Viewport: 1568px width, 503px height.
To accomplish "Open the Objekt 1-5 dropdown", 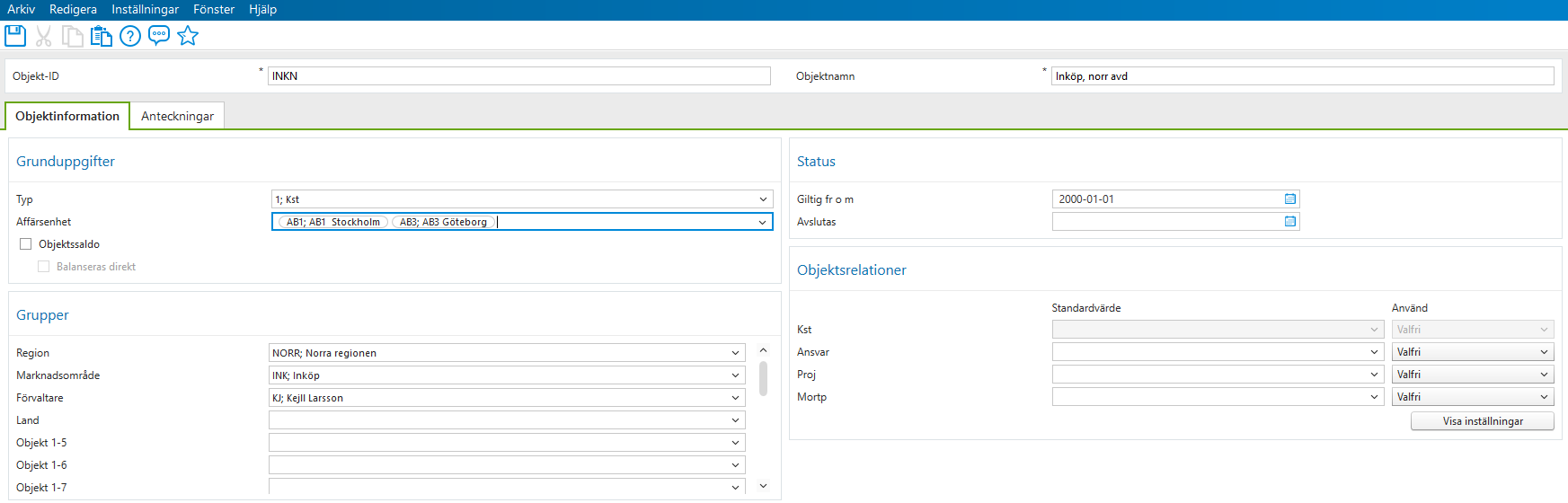I will pos(735,443).
